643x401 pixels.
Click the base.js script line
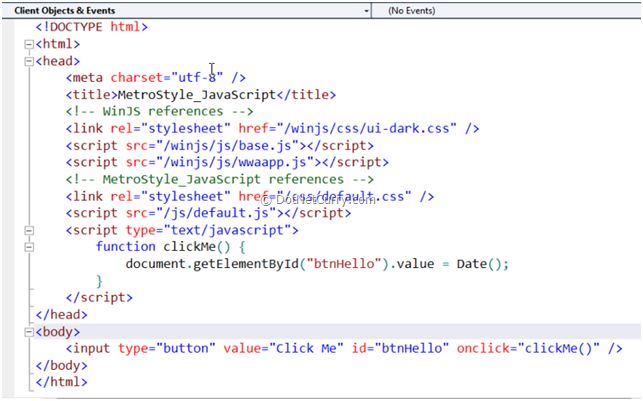click(x=220, y=146)
